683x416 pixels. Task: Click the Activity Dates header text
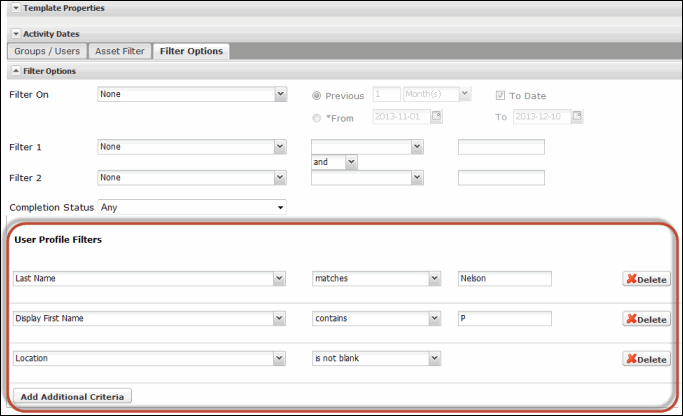[x=51, y=34]
